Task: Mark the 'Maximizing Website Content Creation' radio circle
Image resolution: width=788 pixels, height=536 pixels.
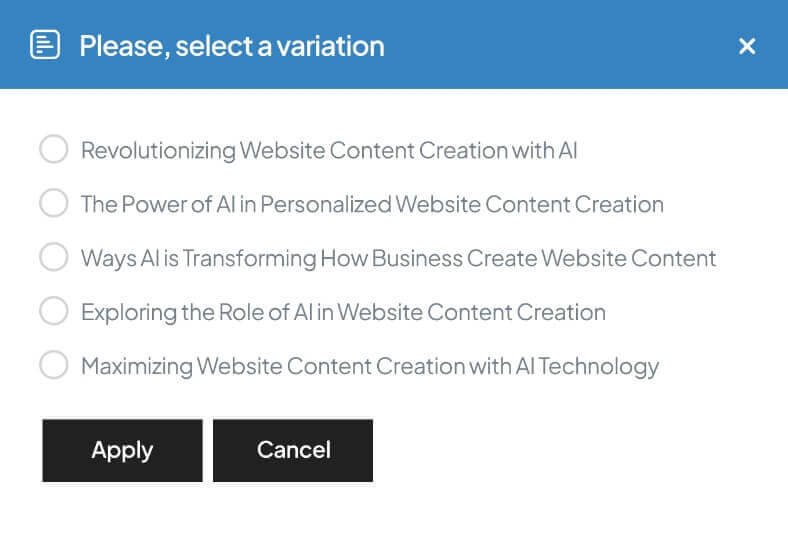Action: [53, 365]
